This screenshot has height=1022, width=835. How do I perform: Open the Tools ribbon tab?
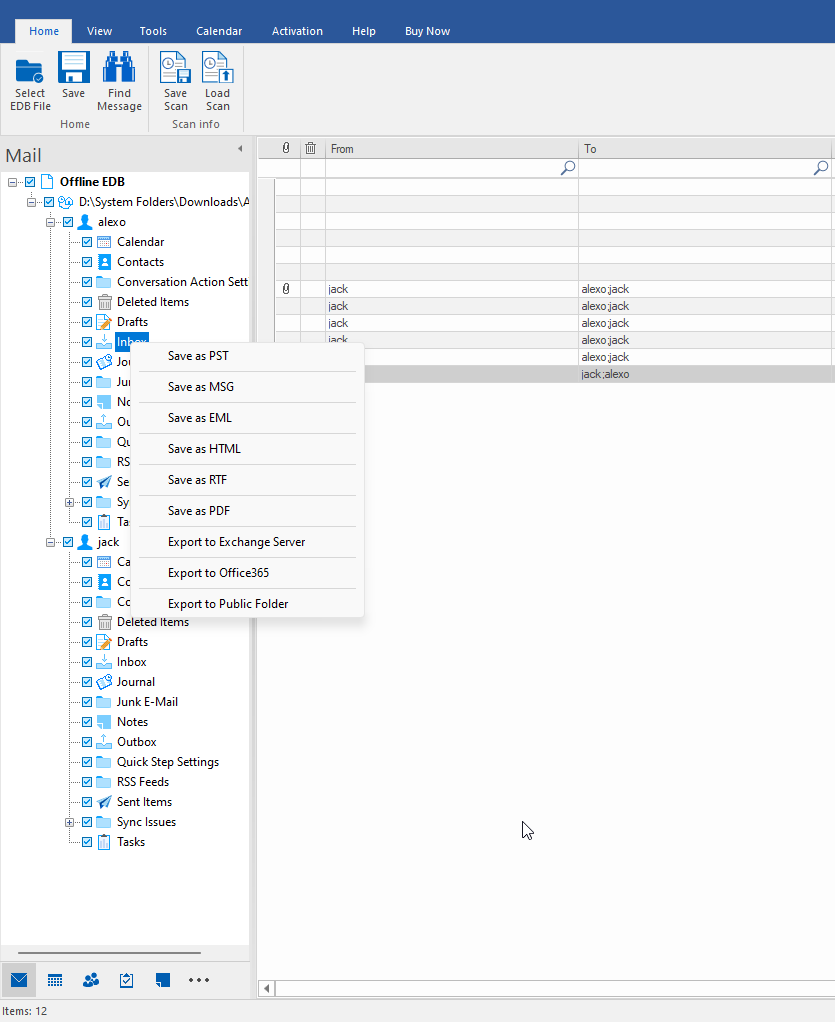pos(153,31)
